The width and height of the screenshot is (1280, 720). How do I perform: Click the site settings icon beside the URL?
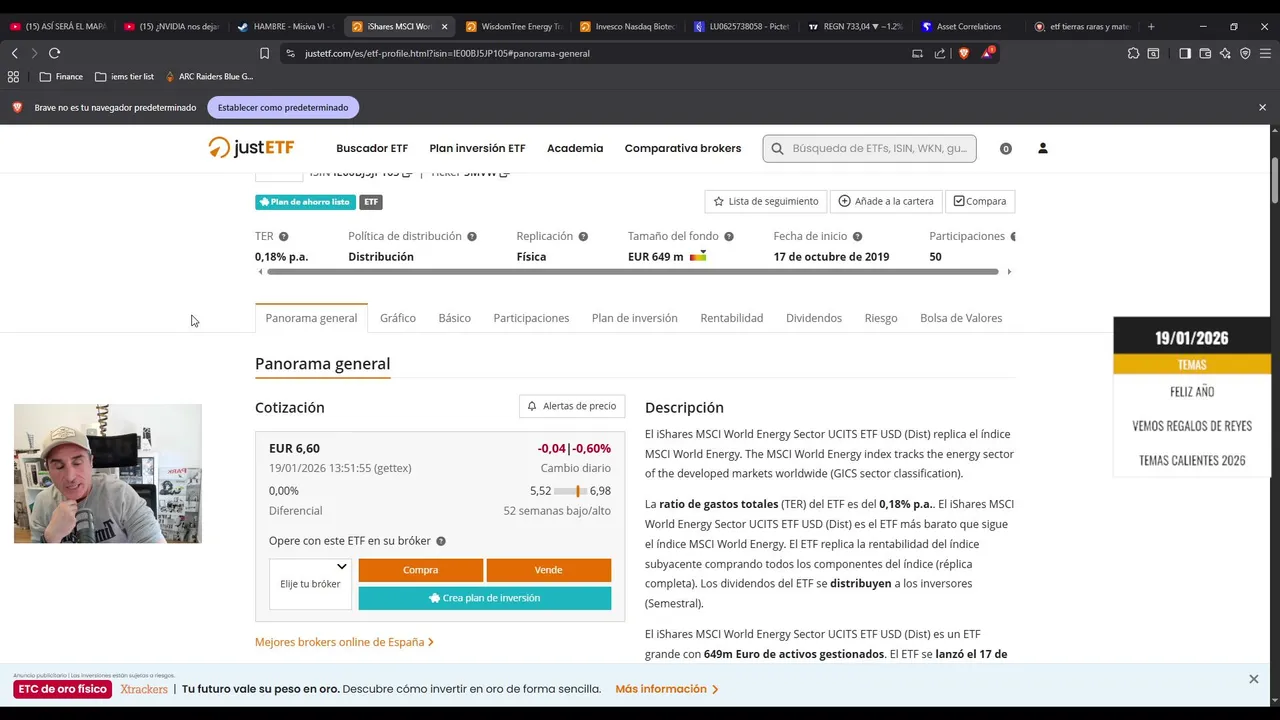pyautogui.click(x=290, y=53)
